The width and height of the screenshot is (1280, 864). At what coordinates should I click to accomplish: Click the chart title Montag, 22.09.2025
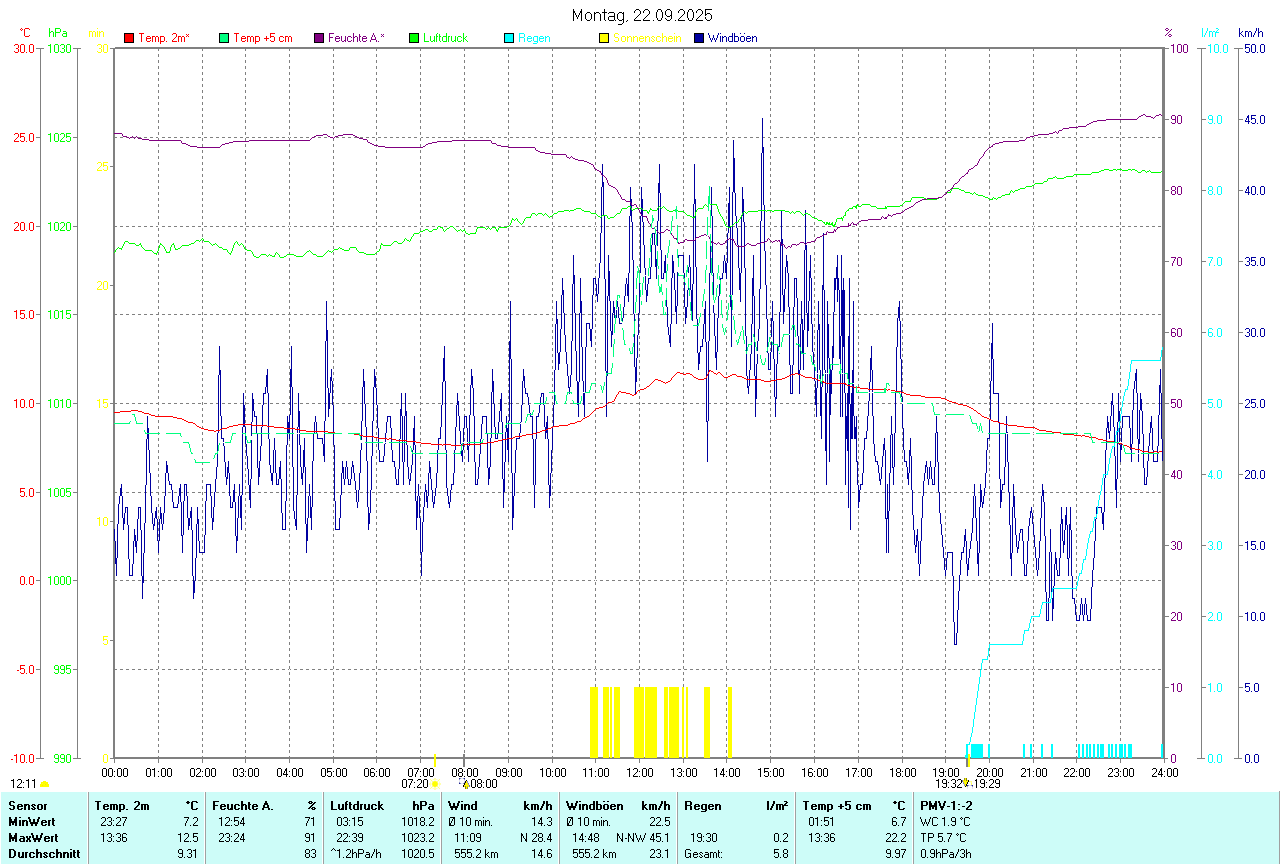(642, 15)
